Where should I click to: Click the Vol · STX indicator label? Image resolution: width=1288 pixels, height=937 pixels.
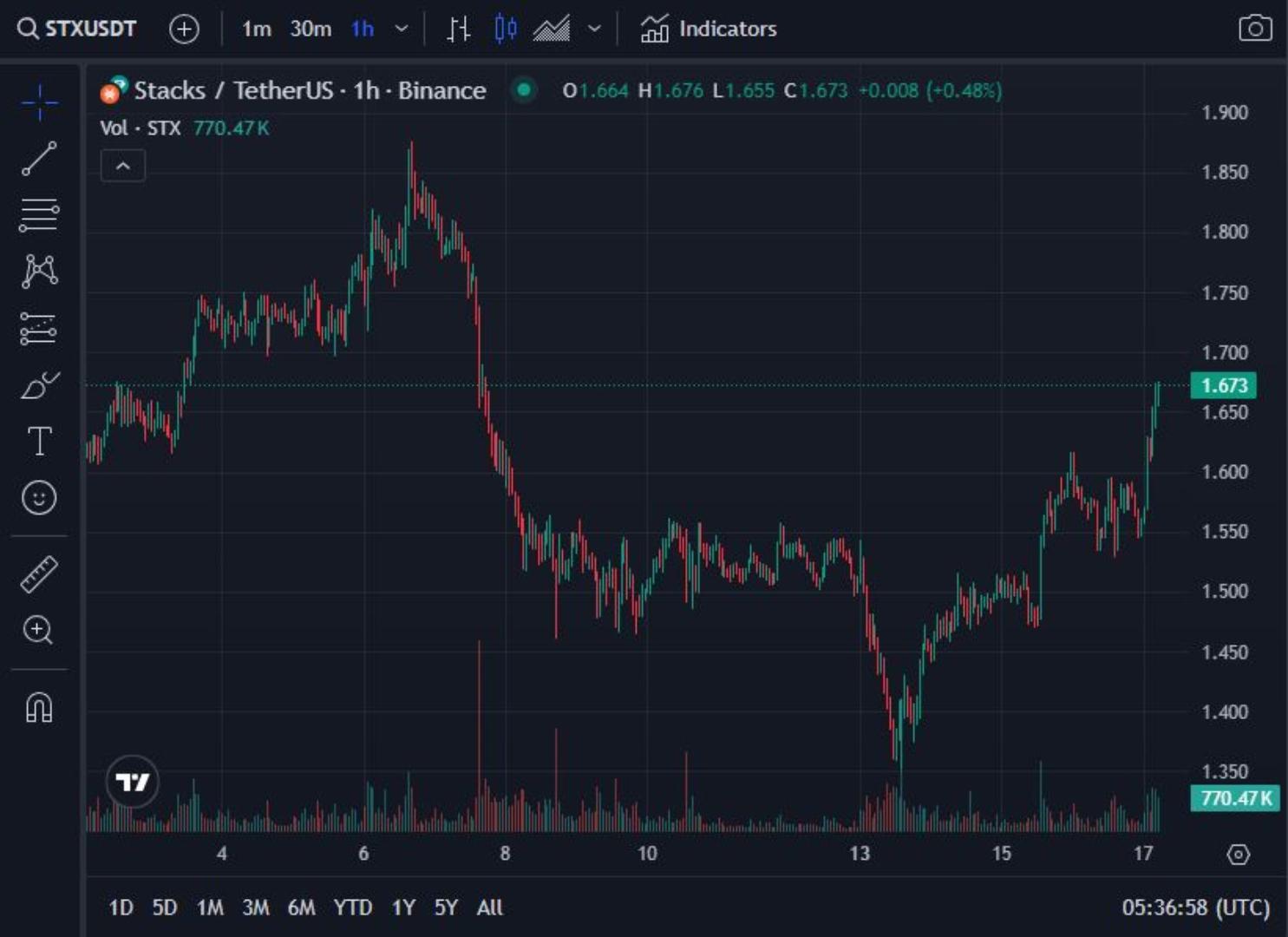coord(141,128)
